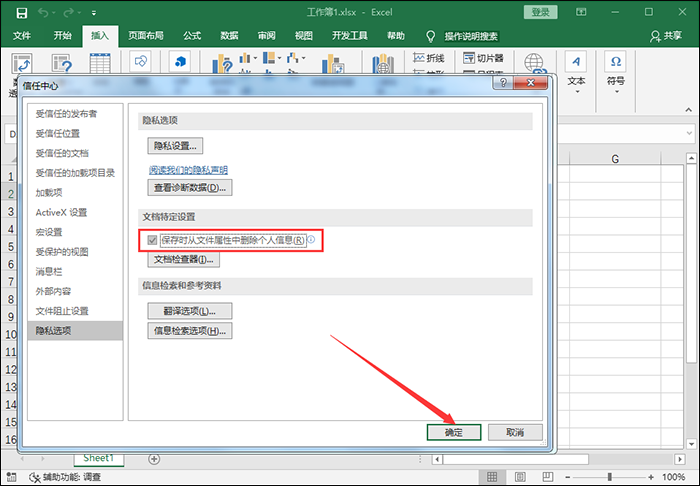This screenshot has width=700, height=486.
Task: Open the Quick Access Toolbar customize dropdown
Action: (x=94, y=13)
